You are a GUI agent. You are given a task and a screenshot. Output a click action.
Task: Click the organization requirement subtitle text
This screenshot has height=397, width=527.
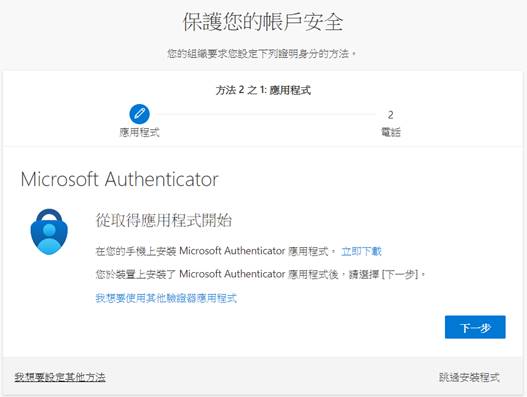(x=261, y=53)
